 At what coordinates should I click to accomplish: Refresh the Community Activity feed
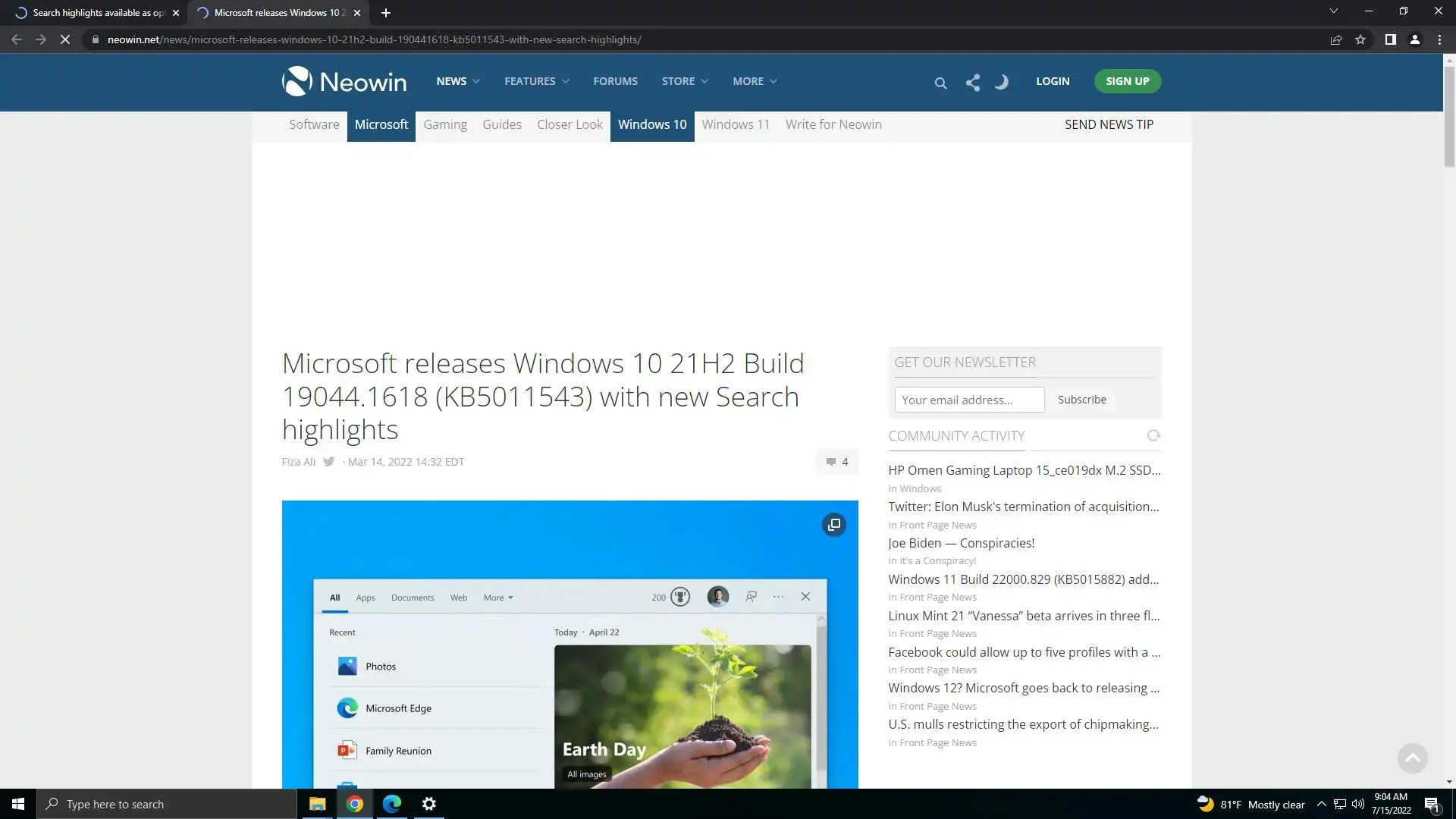(1153, 435)
